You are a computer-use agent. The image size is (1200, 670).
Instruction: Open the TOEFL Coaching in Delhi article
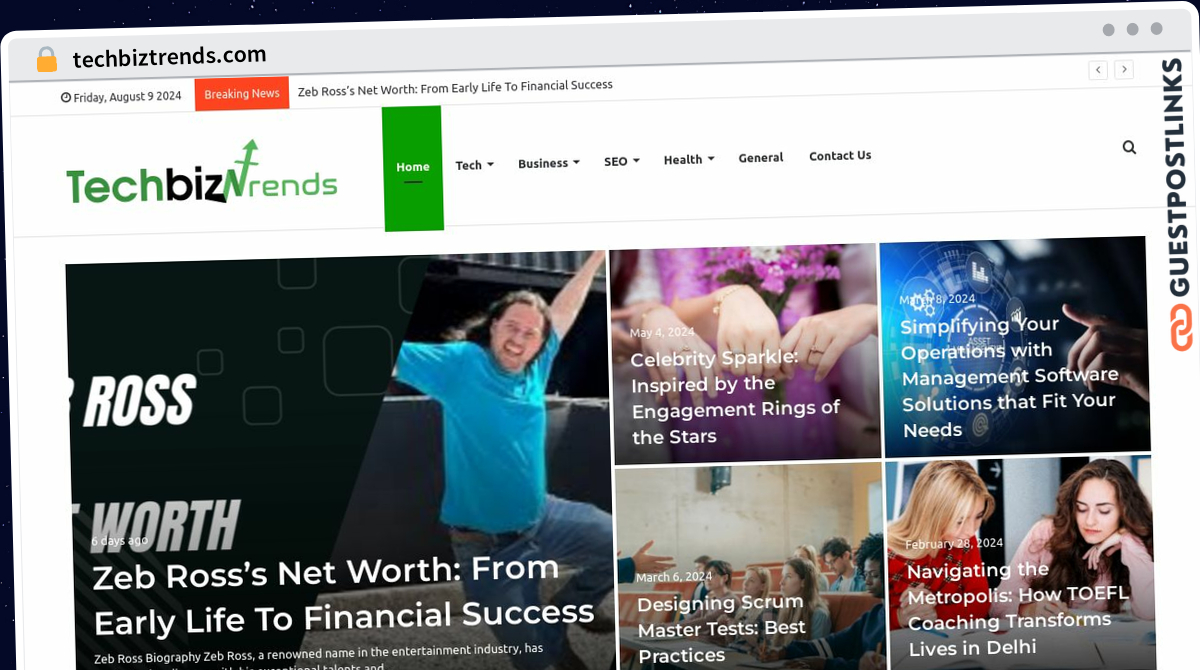coord(1018,608)
